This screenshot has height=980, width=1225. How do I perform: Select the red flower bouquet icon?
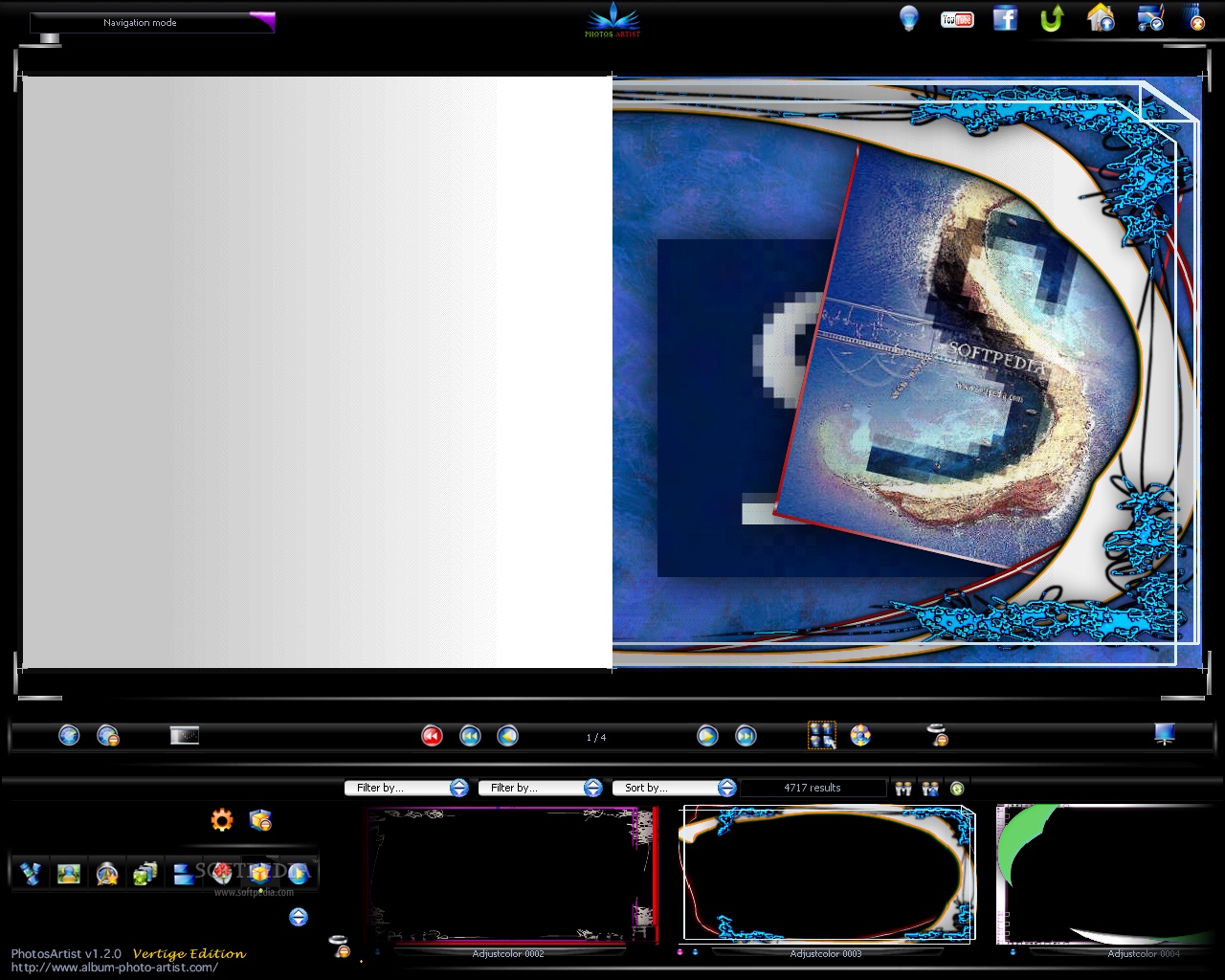[x=222, y=872]
